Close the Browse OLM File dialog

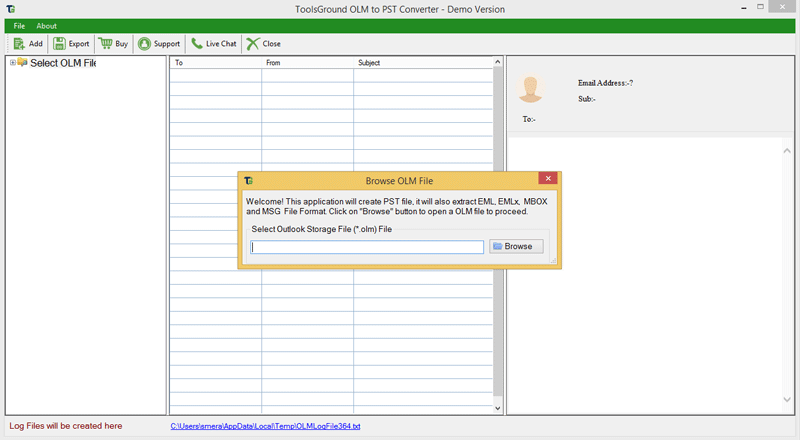tap(547, 179)
